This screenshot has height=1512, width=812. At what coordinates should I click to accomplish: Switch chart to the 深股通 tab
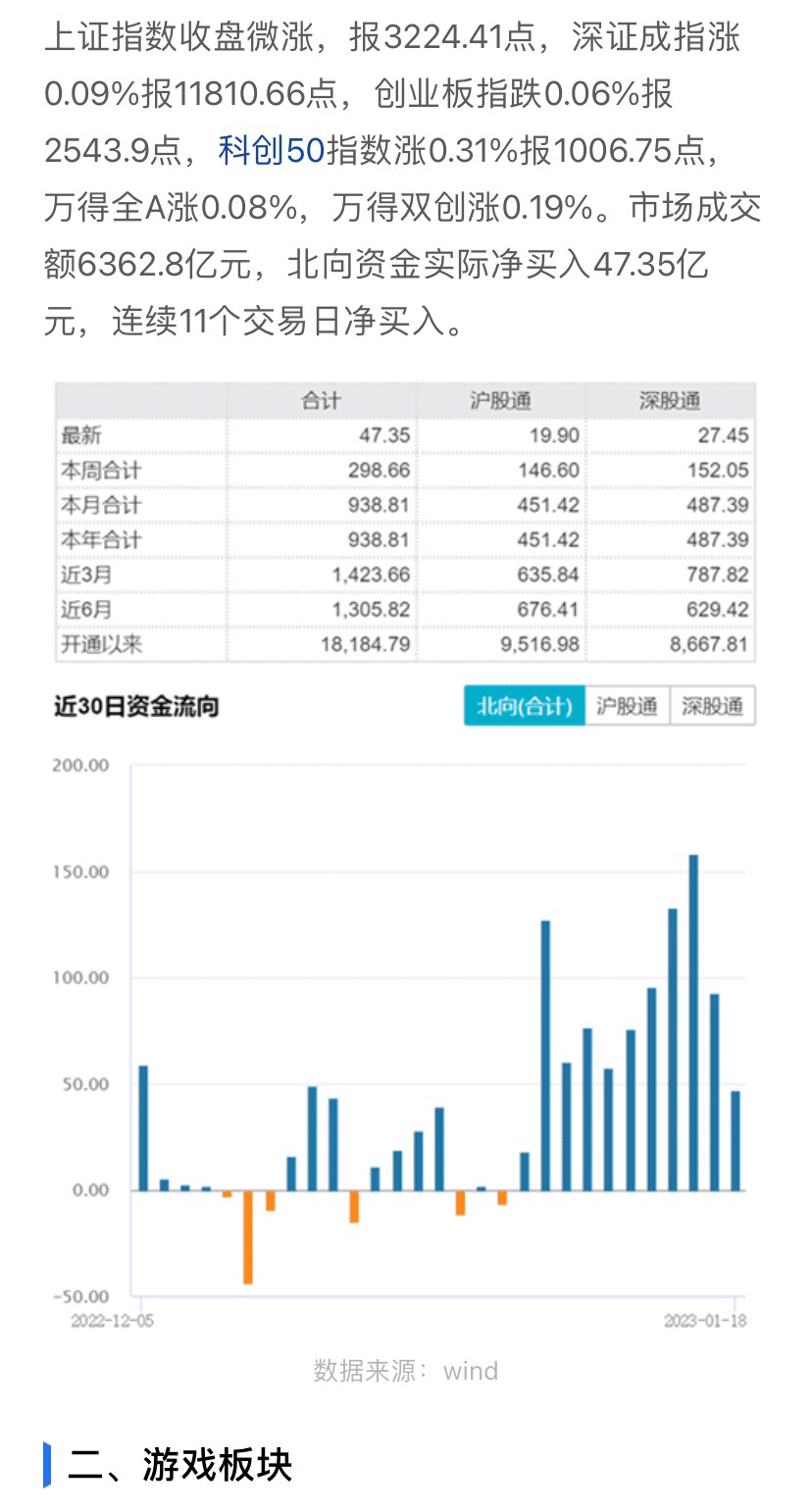(712, 706)
